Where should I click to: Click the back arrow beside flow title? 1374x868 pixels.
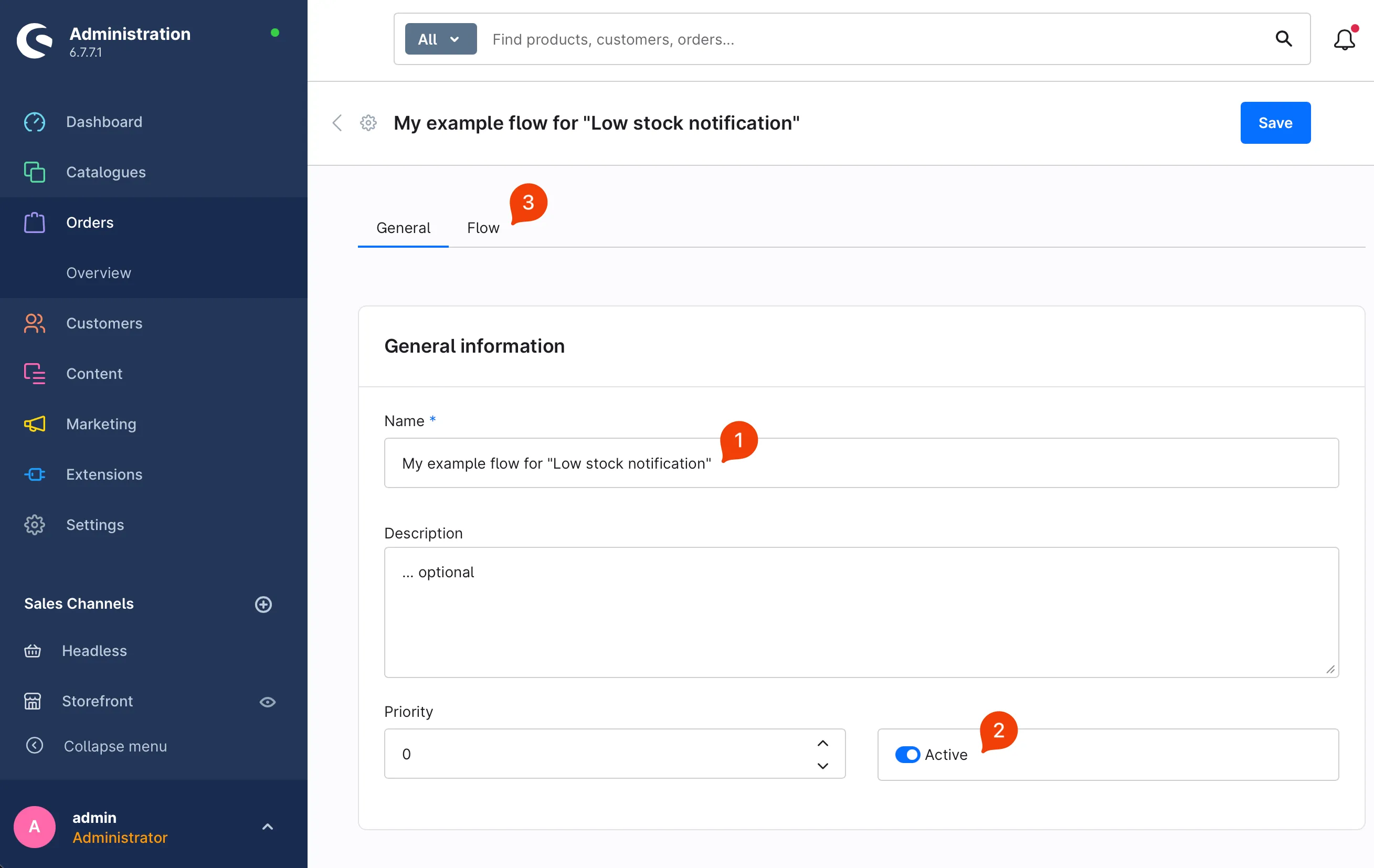[x=337, y=123]
